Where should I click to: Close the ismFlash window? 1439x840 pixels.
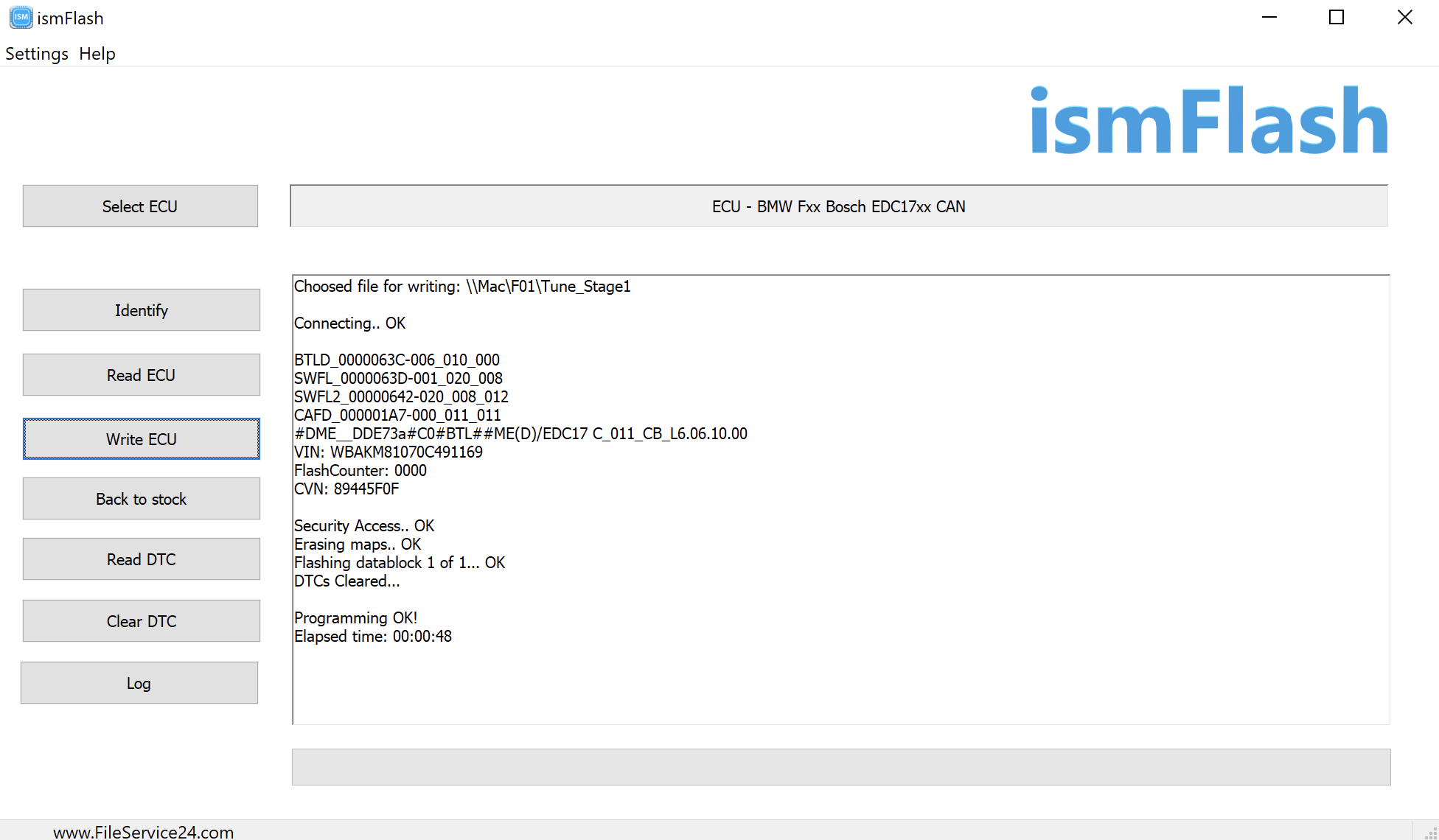coord(1405,17)
